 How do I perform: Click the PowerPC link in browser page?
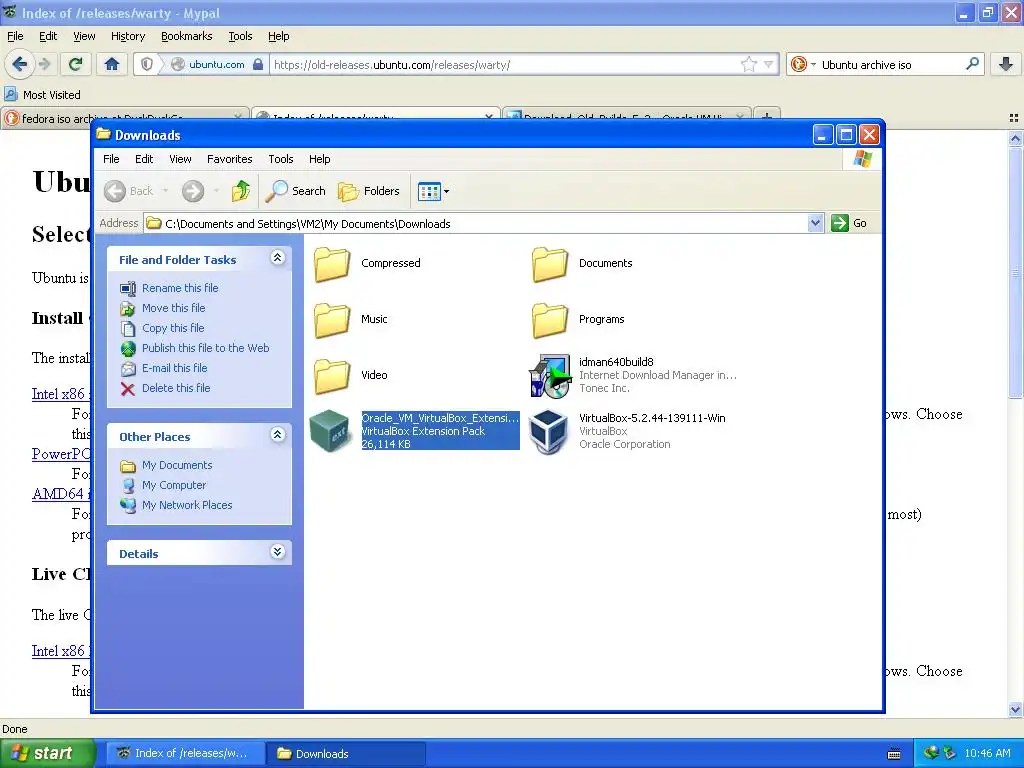pyautogui.click(x=61, y=454)
